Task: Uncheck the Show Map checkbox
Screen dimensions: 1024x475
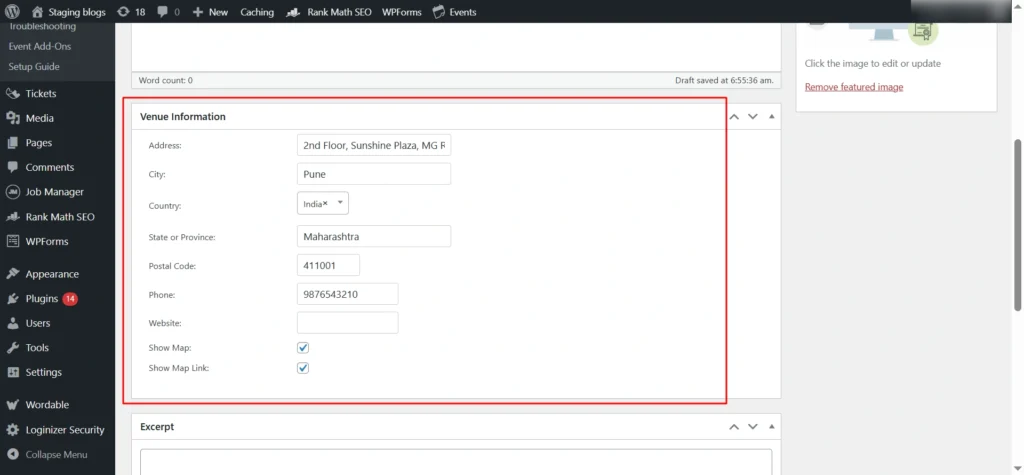Action: tap(303, 348)
